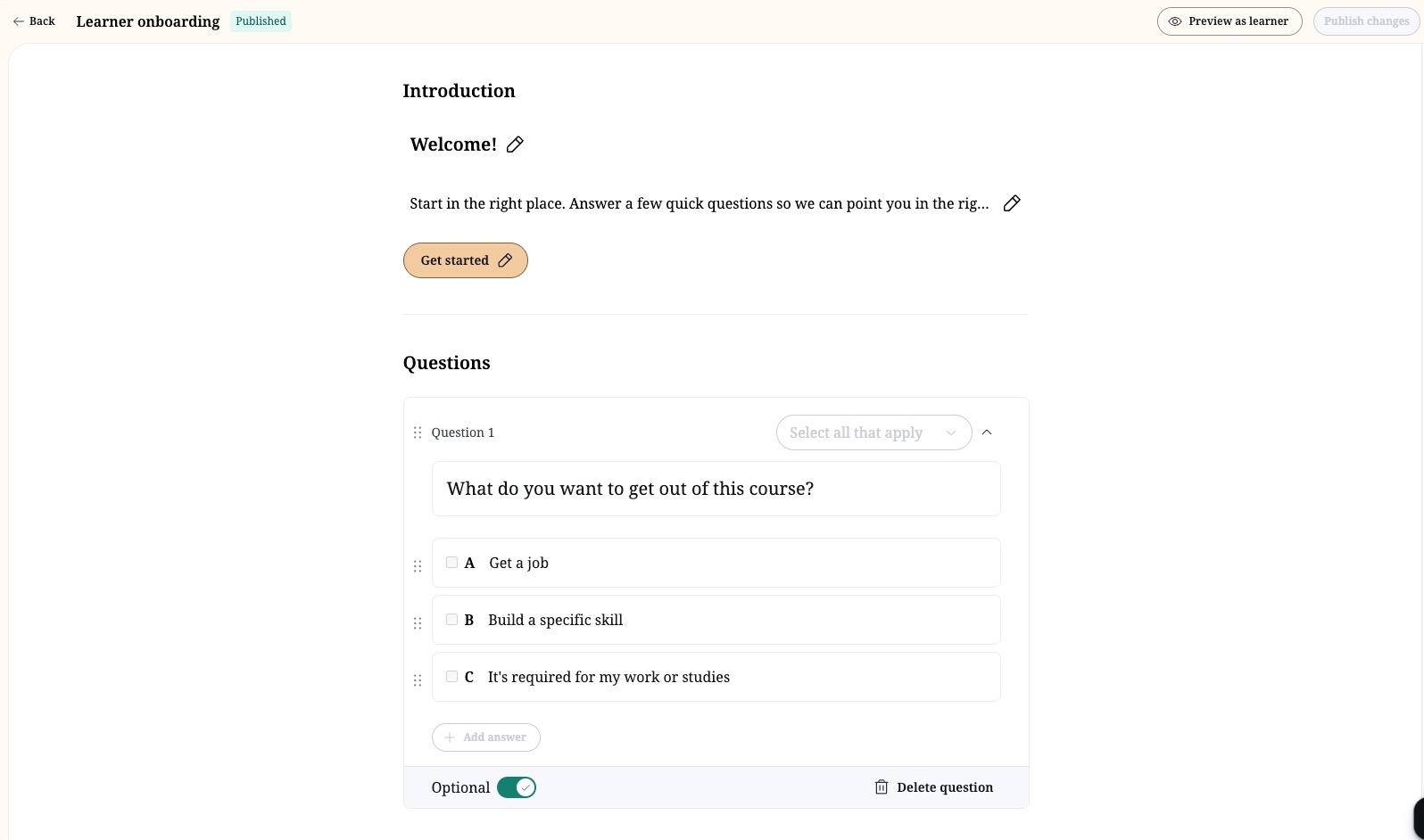Tick checkbox for required for work or studies
This screenshot has width=1424, height=840.
click(x=451, y=677)
